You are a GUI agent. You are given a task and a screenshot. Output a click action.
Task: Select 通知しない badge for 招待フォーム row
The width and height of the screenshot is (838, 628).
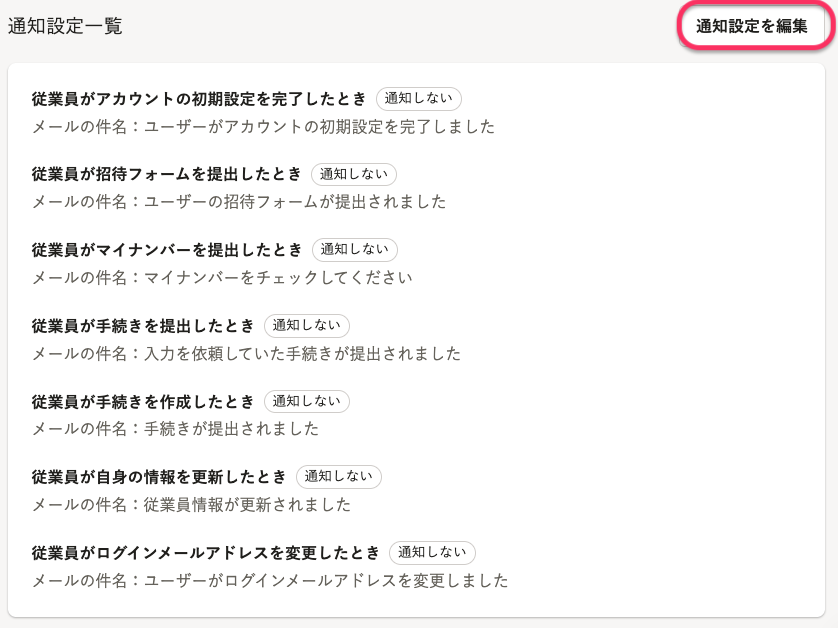354,174
